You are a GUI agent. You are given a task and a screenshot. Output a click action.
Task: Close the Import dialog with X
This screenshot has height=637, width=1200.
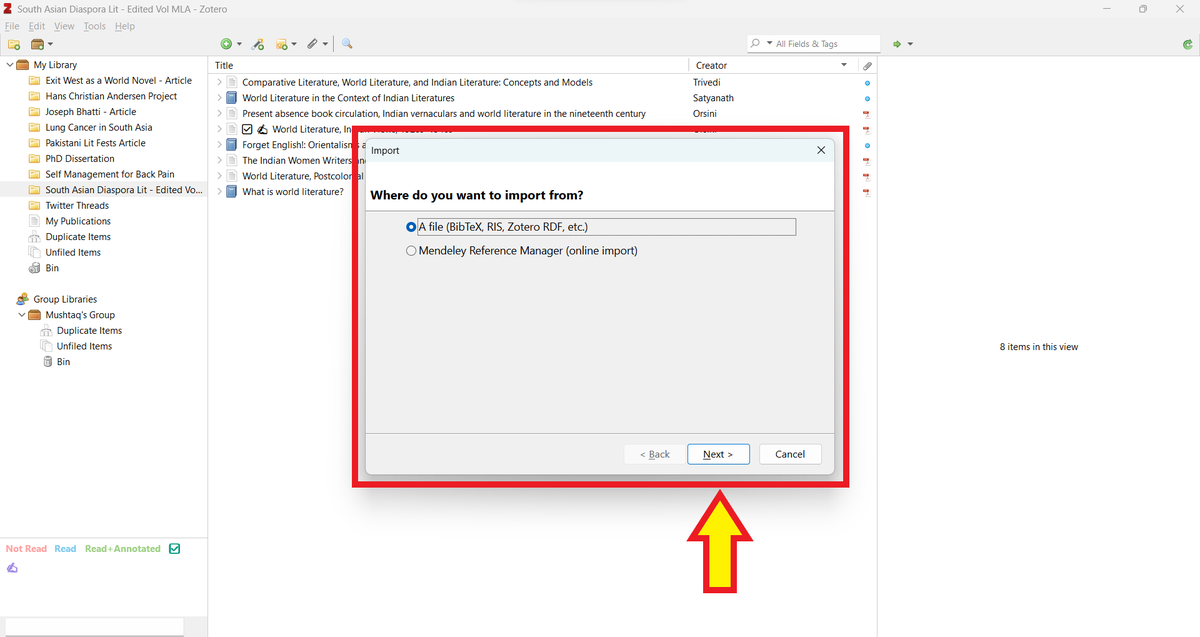point(821,150)
